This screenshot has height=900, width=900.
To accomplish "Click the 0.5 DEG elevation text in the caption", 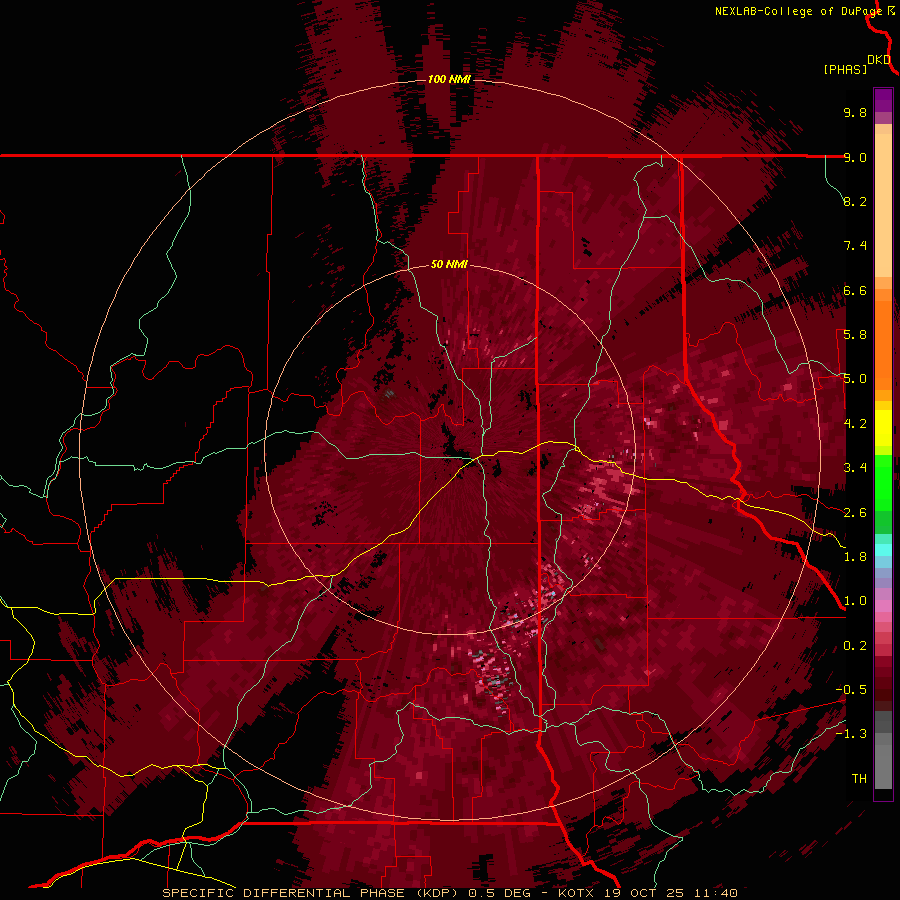I will click(500, 893).
